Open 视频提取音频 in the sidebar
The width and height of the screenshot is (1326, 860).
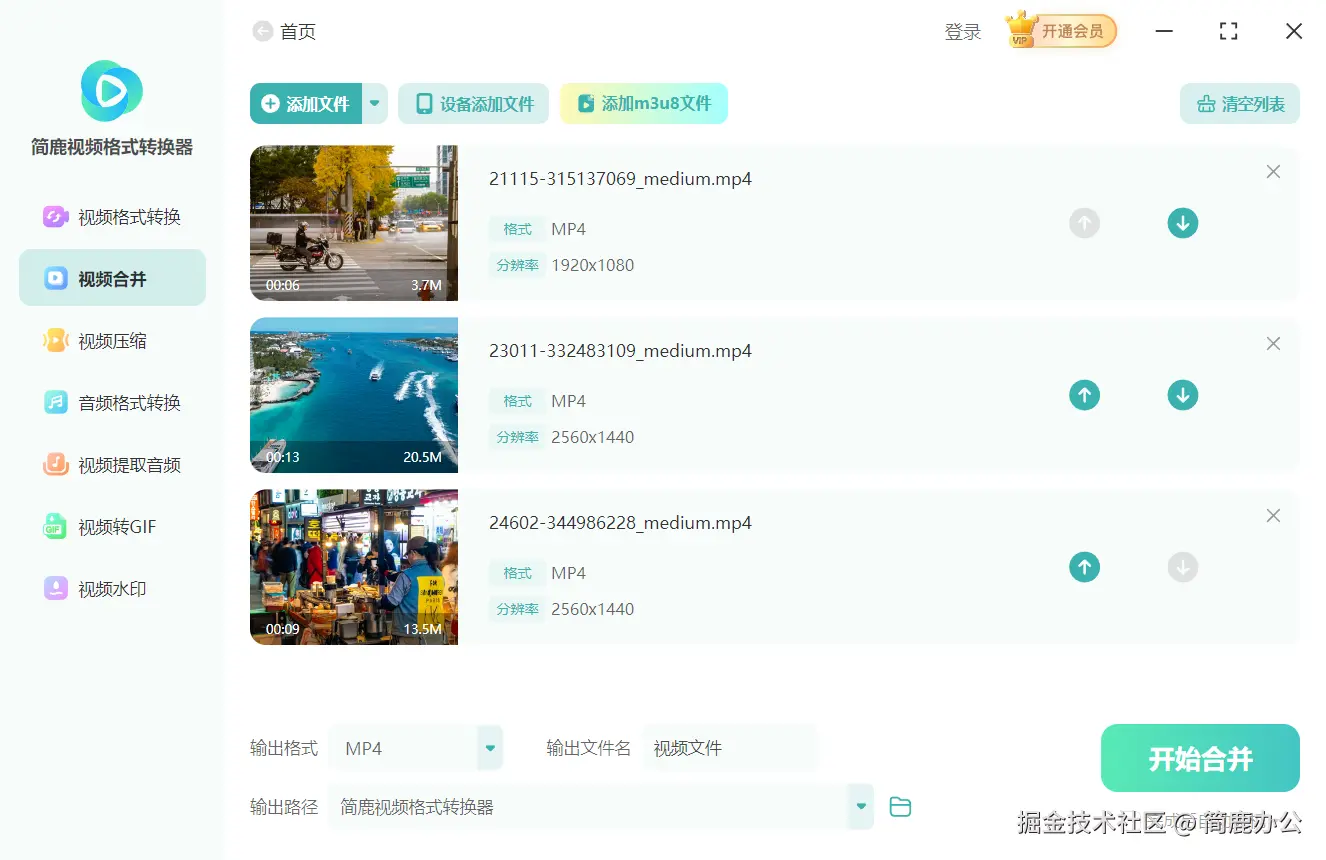[112, 465]
